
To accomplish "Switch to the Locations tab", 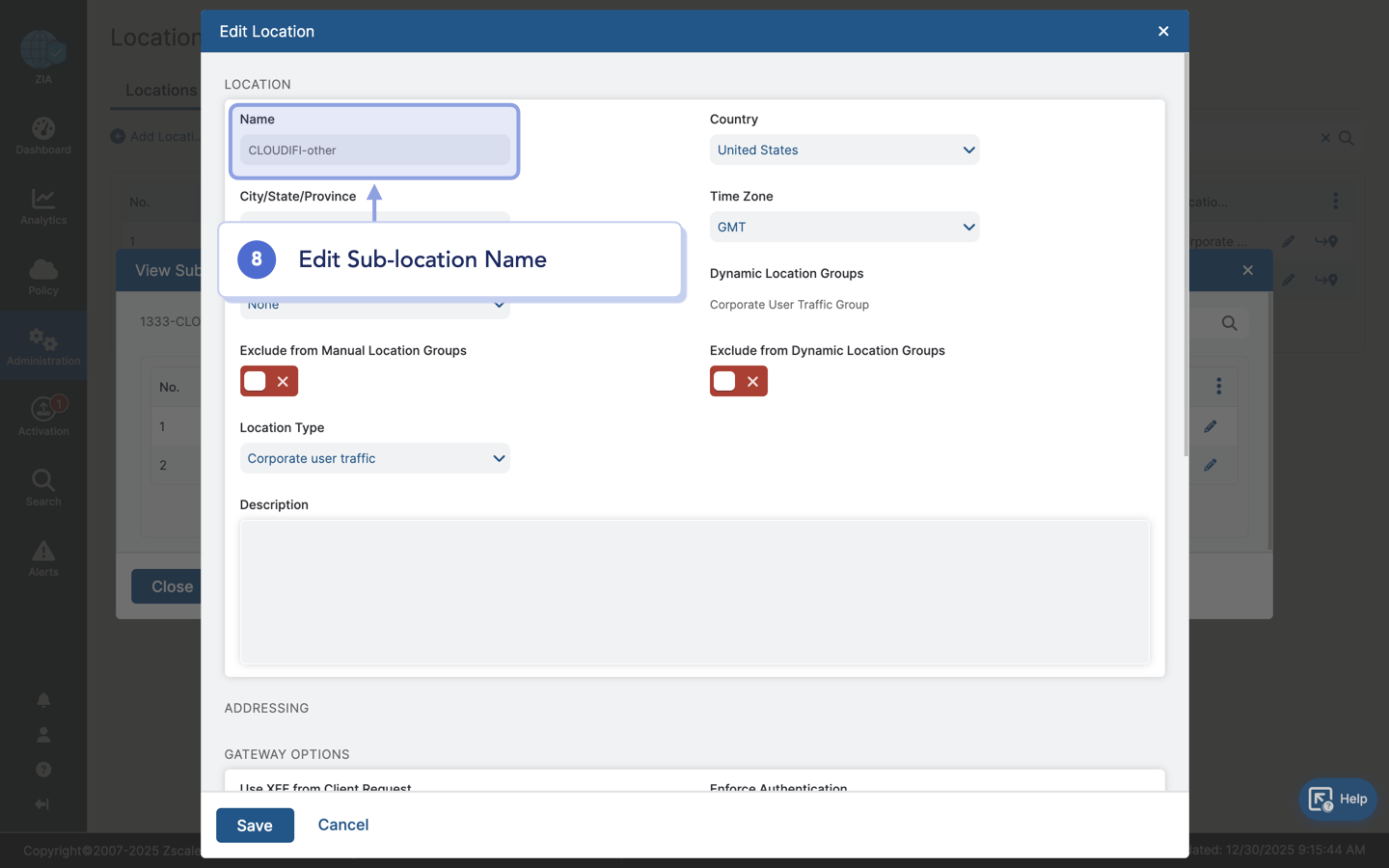I will click(160, 90).
